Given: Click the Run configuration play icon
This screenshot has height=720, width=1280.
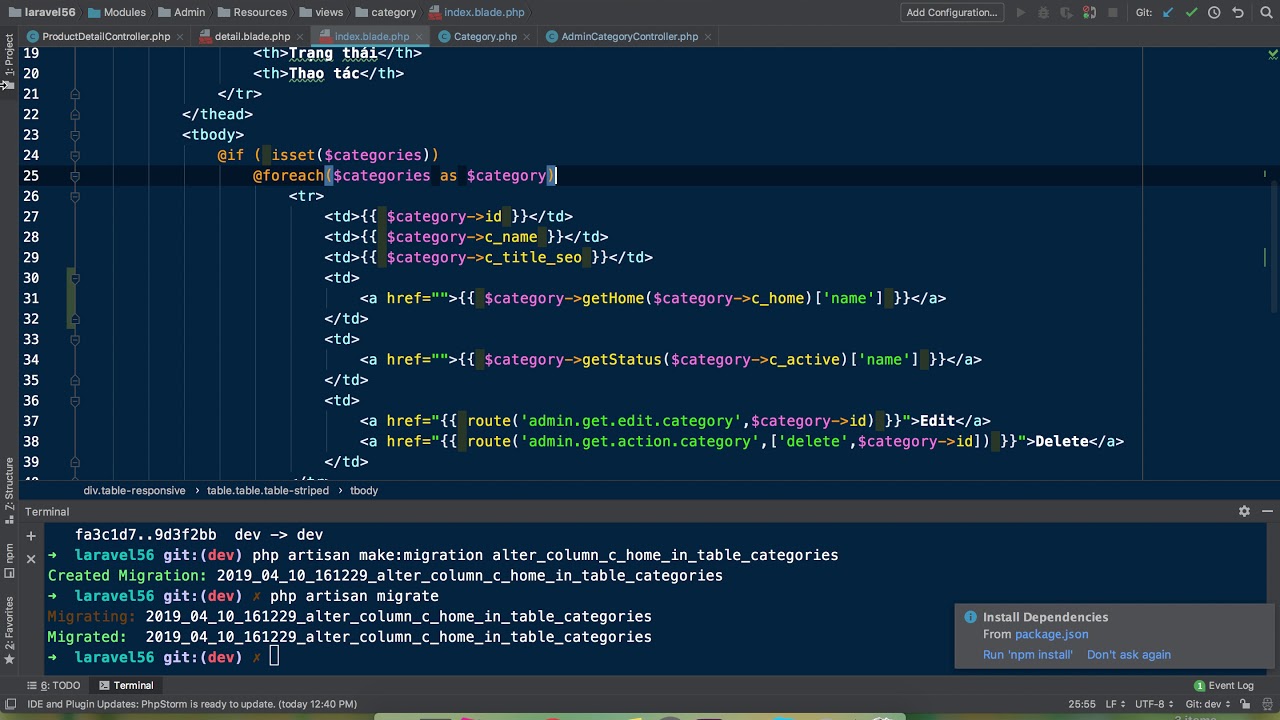Looking at the screenshot, I should click(x=1020, y=13).
